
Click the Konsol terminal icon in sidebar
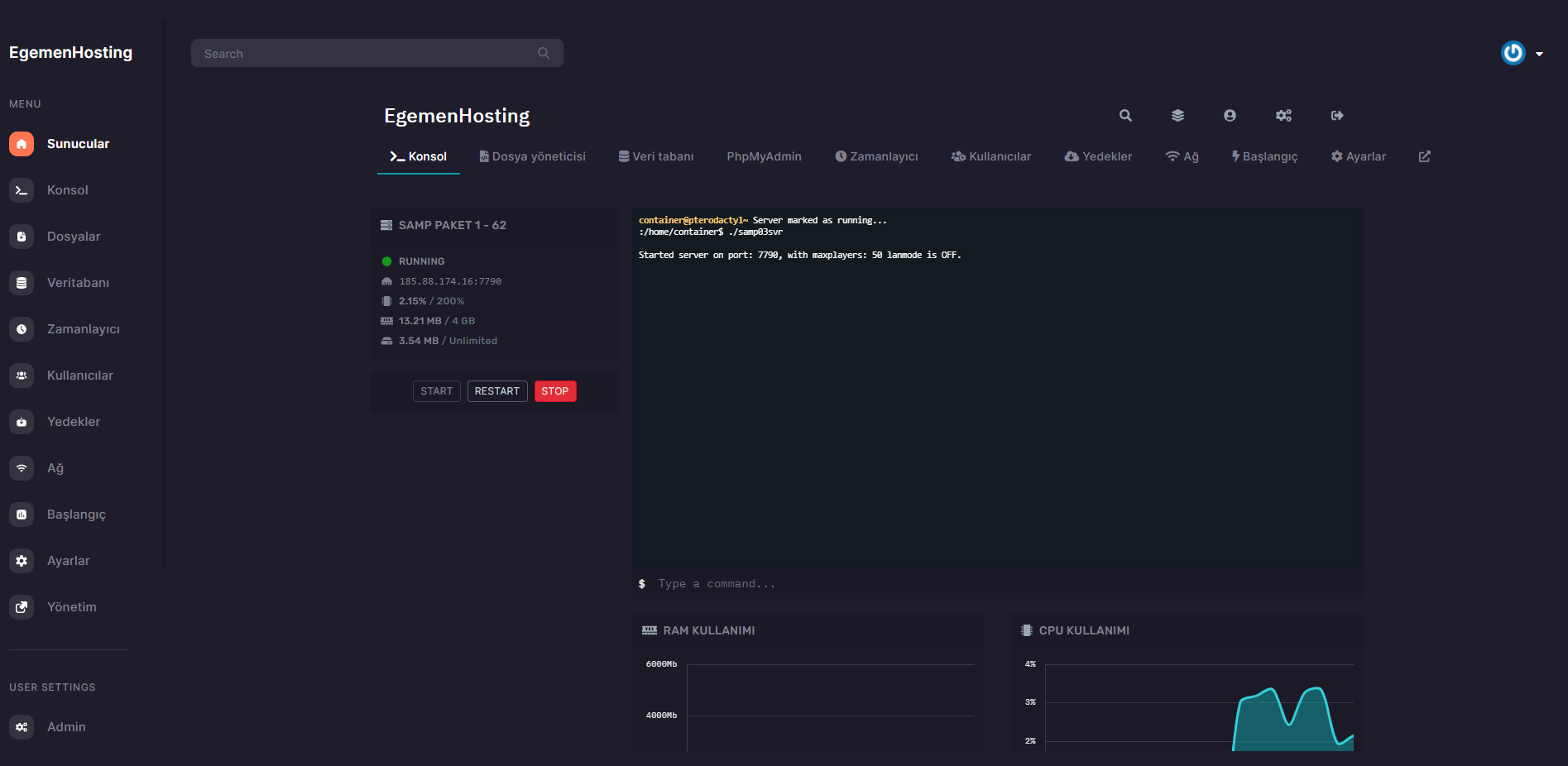(x=22, y=190)
